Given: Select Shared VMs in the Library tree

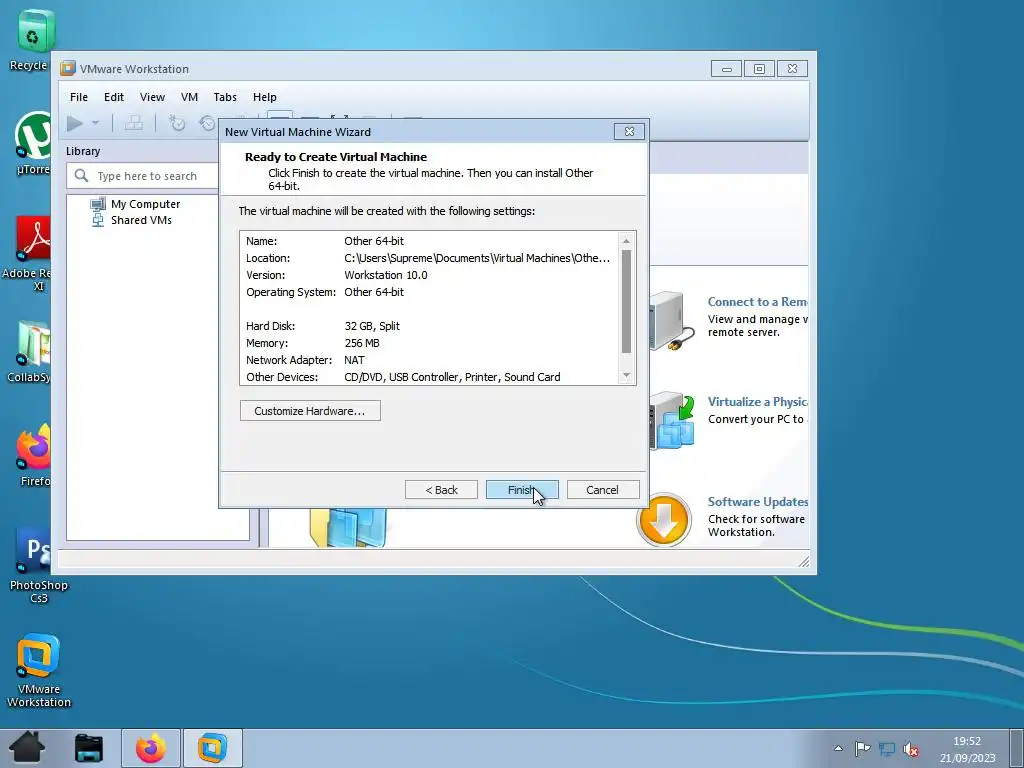Looking at the screenshot, I should [x=141, y=220].
